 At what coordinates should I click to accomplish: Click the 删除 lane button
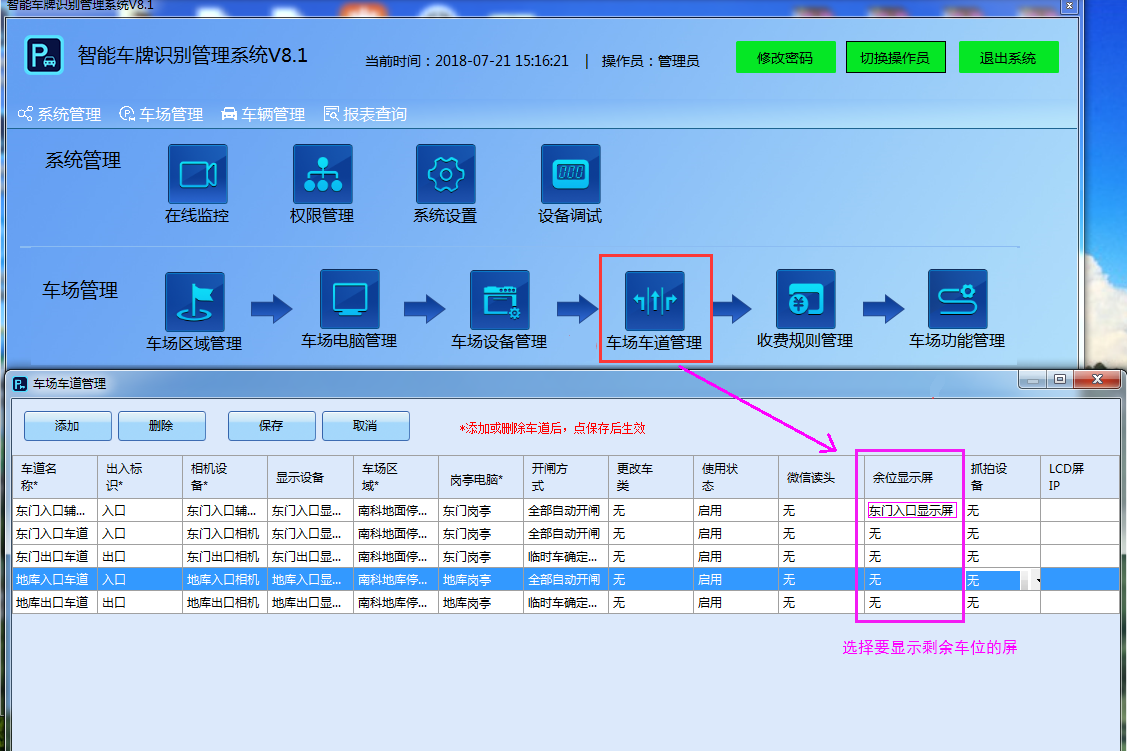coord(162,426)
